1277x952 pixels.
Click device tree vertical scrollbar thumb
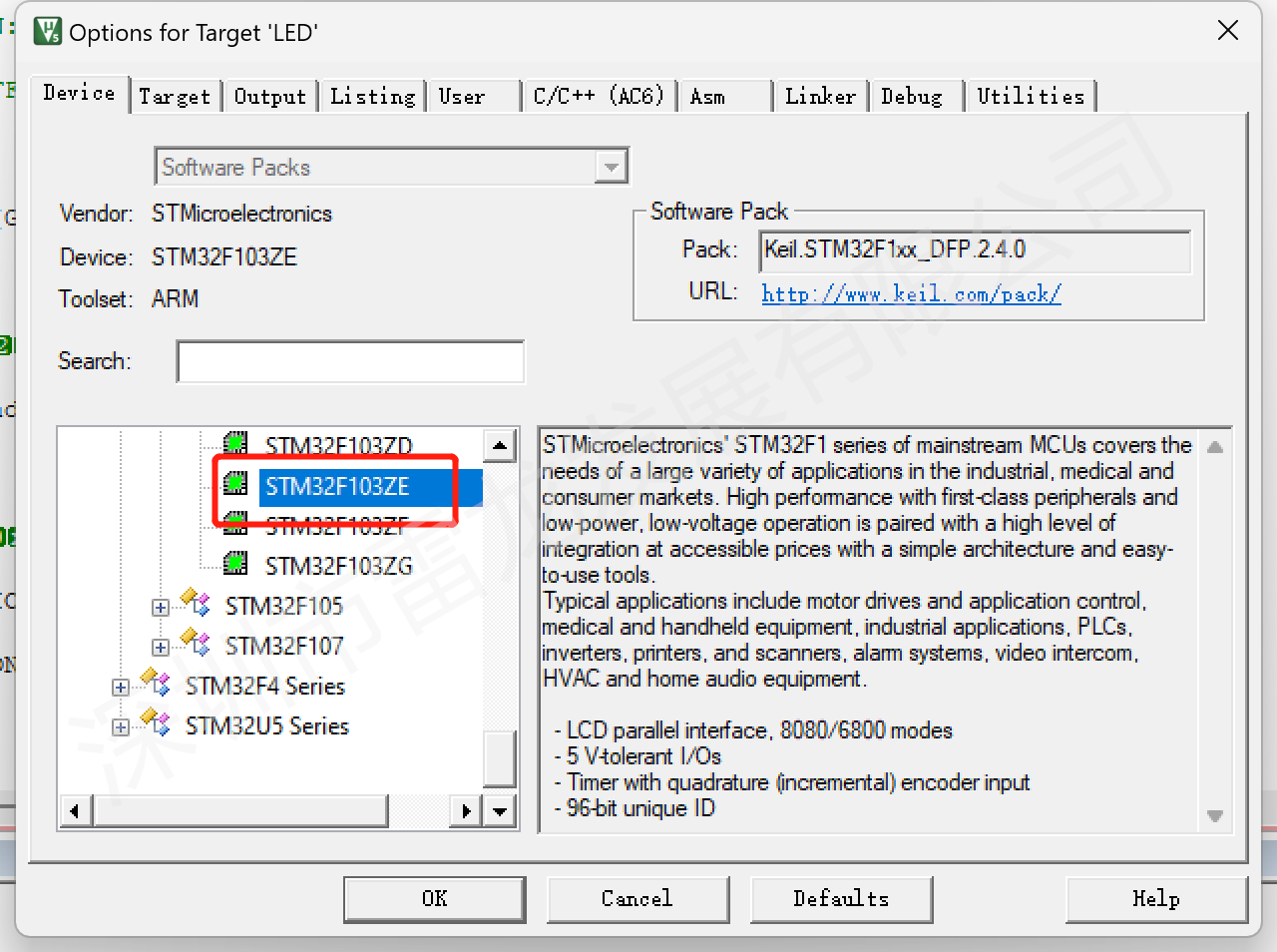tap(500, 757)
